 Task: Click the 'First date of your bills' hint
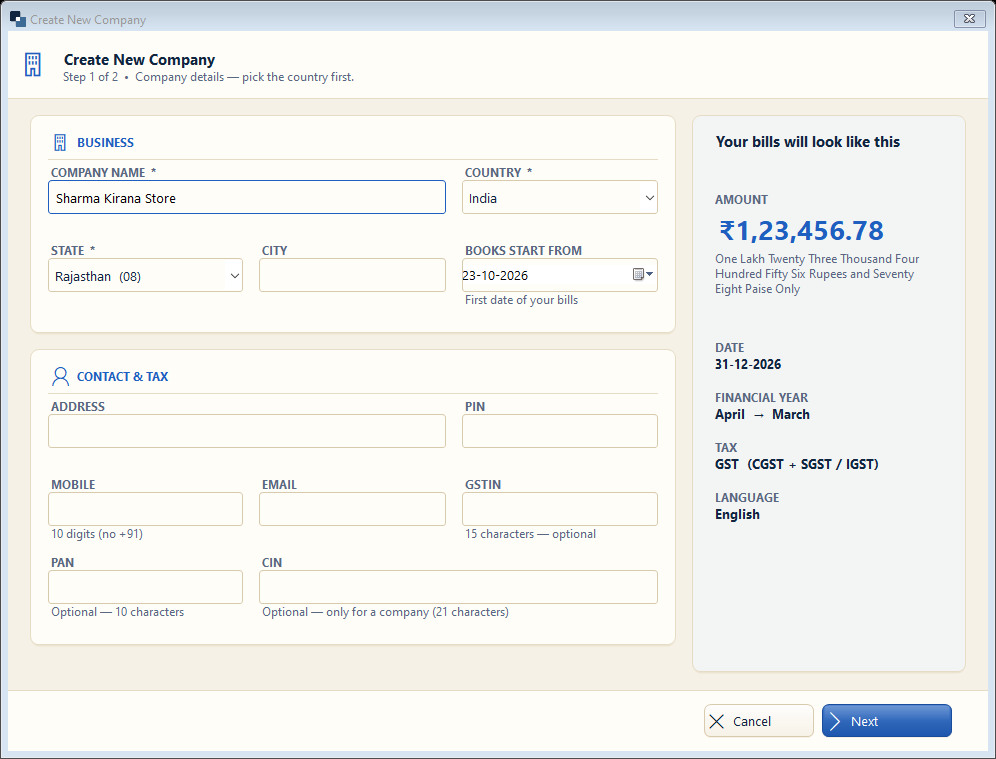pyautogui.click(x=522, y=300)
